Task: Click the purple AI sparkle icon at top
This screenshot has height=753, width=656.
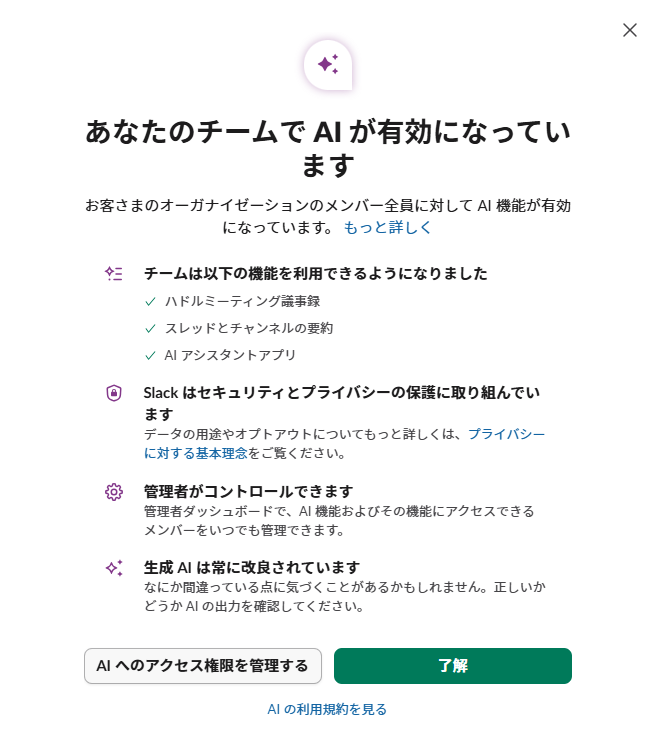Action: point(328,65)
